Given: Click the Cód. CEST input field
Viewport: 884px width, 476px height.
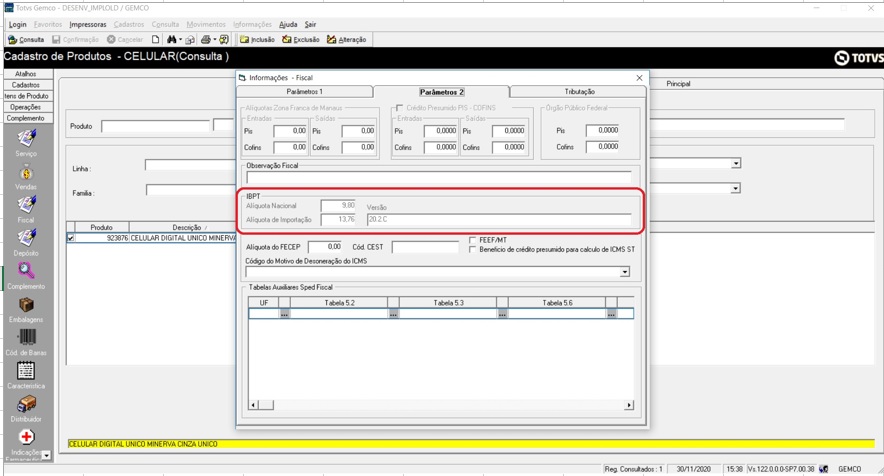Looking at the screenshot, I should point(425,247).
